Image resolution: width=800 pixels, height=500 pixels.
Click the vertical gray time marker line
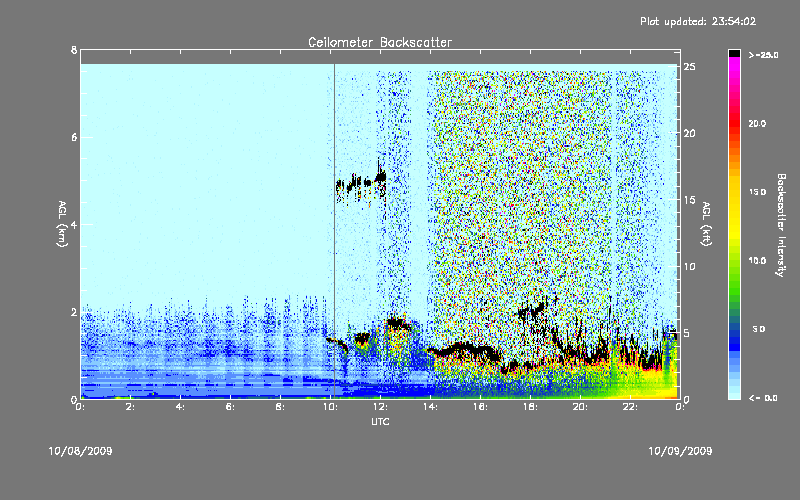point(334,230)
